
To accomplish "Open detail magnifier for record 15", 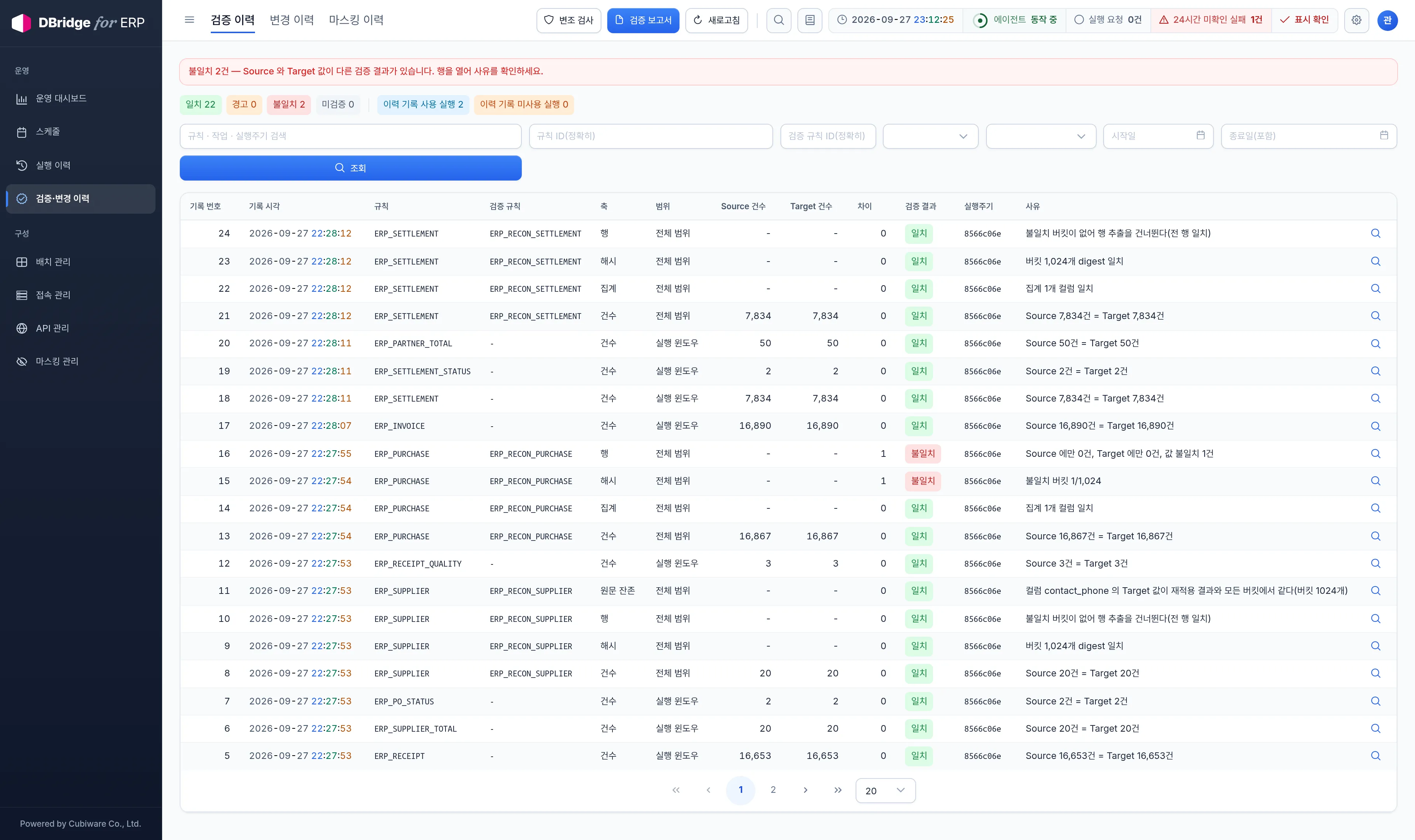I will coord(1375,480).
